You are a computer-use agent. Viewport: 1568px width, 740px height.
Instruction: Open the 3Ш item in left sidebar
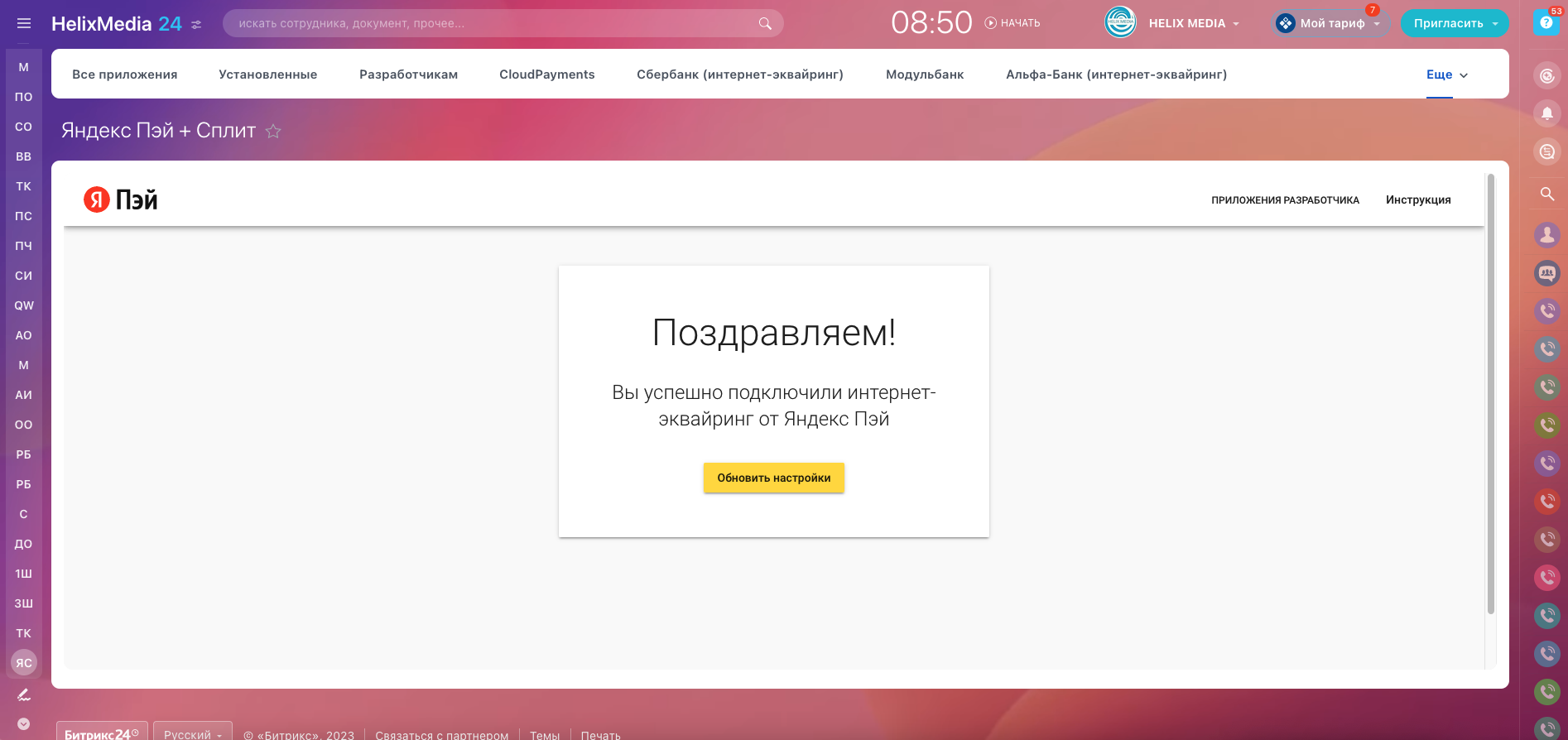23,603
